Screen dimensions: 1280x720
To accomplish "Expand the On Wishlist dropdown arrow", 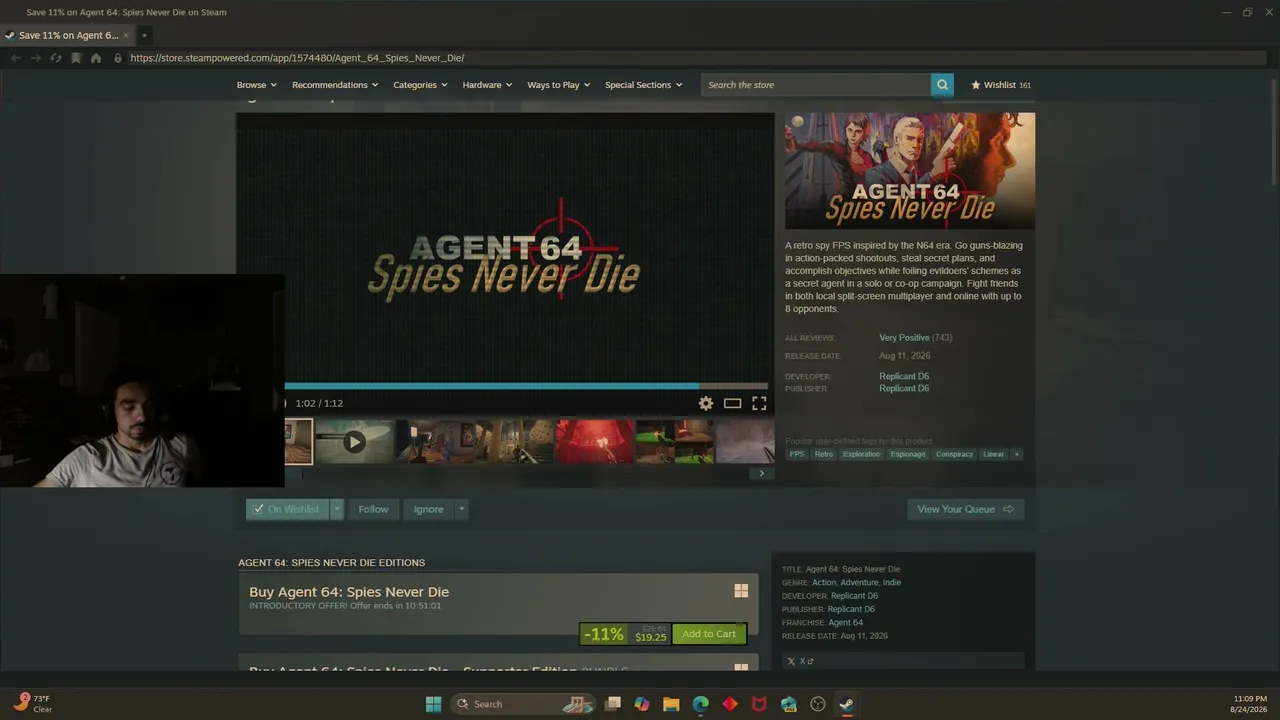I will [x=337, y=509].
